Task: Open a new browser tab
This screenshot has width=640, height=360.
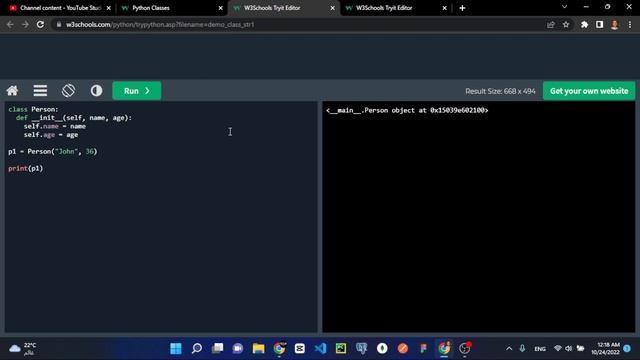Action: 462,8
